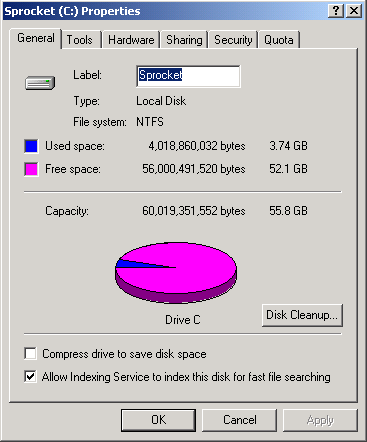Click the Drive C pie chart
The width and height of the screenshot is (367, 442).
click(x=176, y=272)
